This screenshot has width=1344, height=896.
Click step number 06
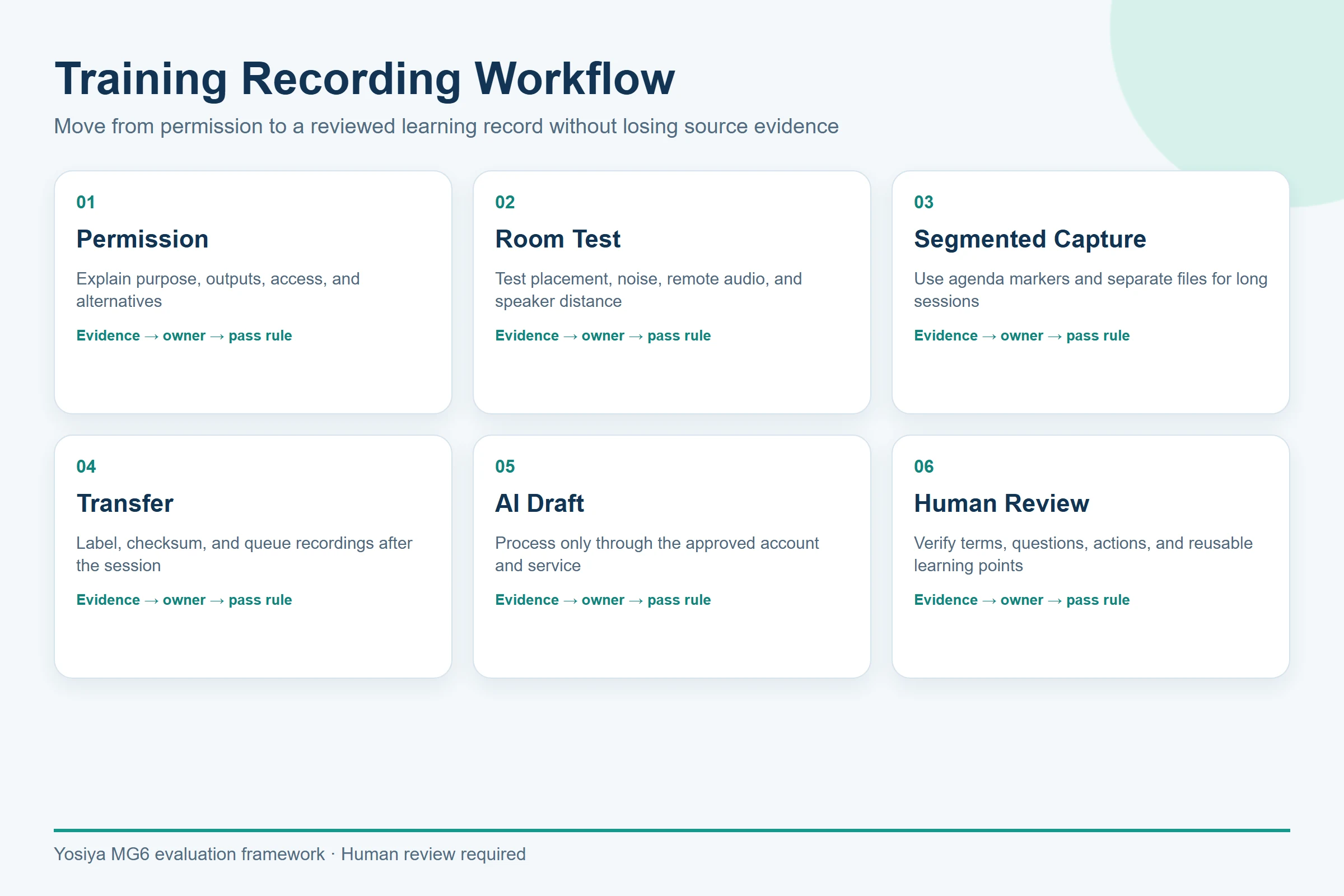pos(924,466)
